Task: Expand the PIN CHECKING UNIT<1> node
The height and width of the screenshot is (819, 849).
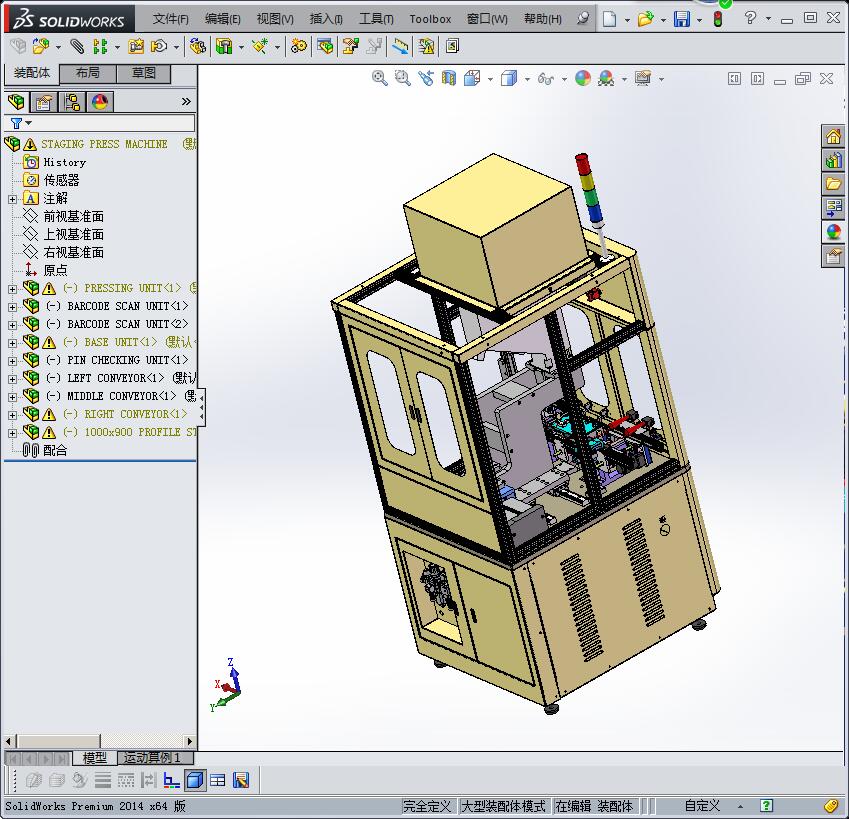Action: coord(12,361)
